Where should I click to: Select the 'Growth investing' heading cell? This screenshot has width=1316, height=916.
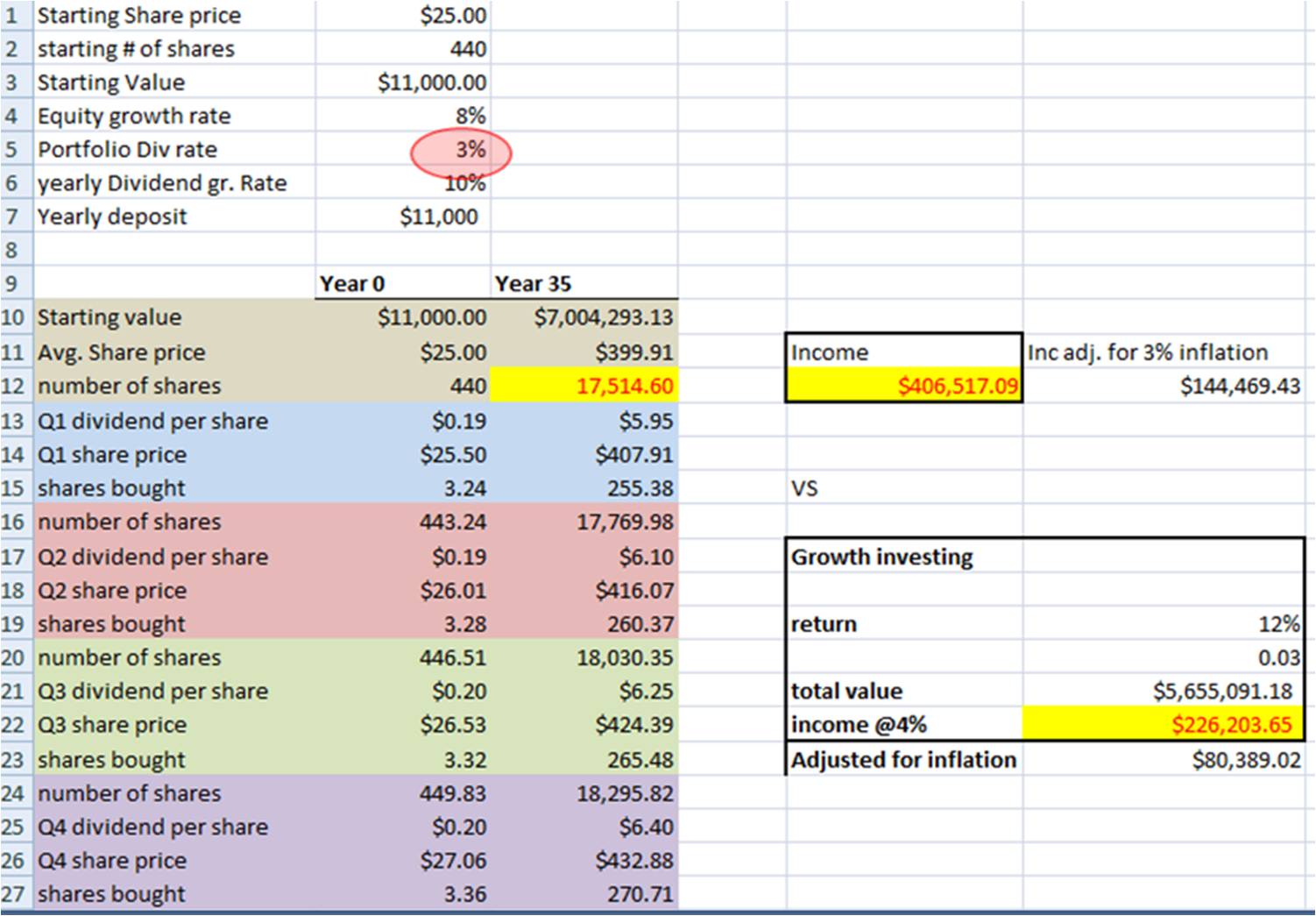pos(903,557)
